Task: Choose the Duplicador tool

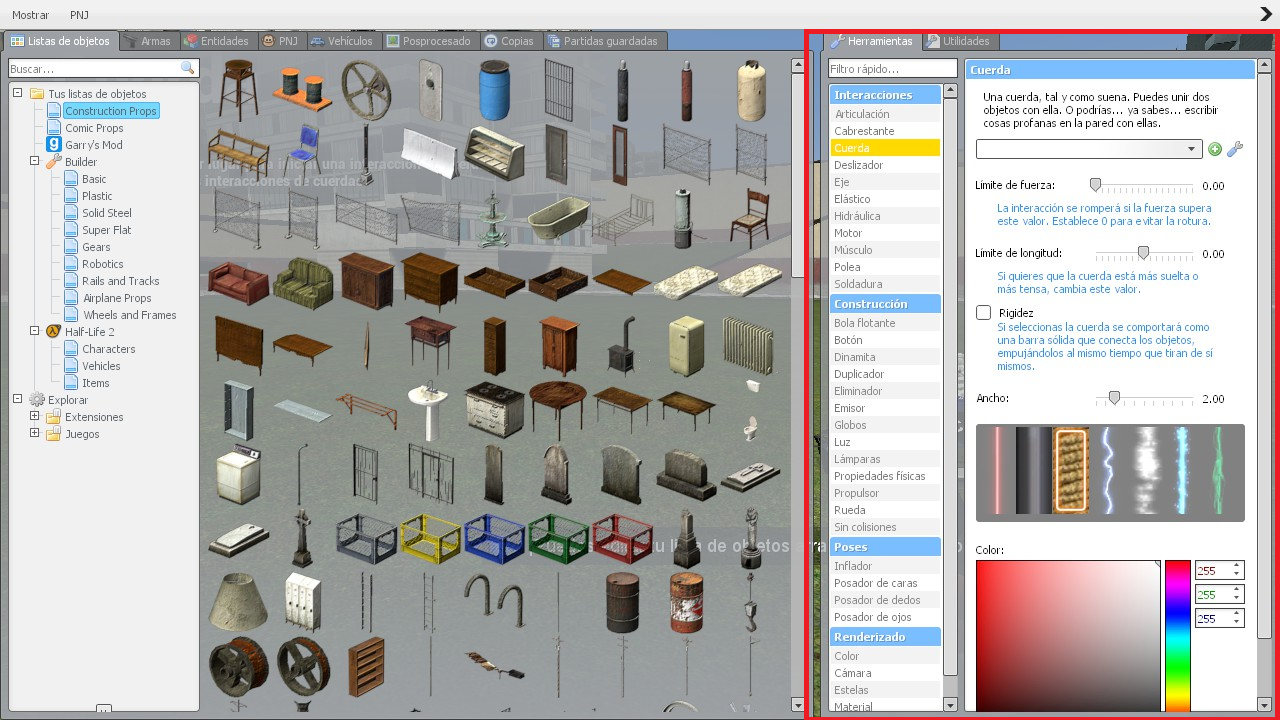Action: point(885,374)
